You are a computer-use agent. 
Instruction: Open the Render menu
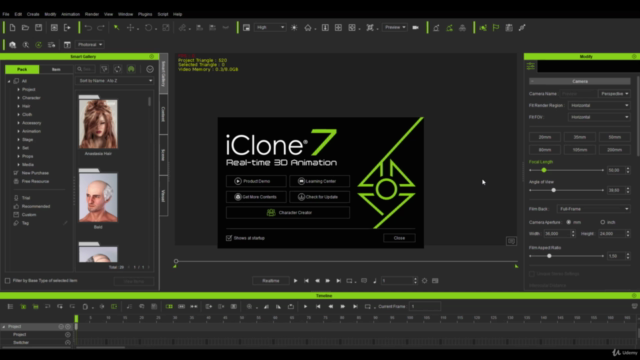pos(92,14)
